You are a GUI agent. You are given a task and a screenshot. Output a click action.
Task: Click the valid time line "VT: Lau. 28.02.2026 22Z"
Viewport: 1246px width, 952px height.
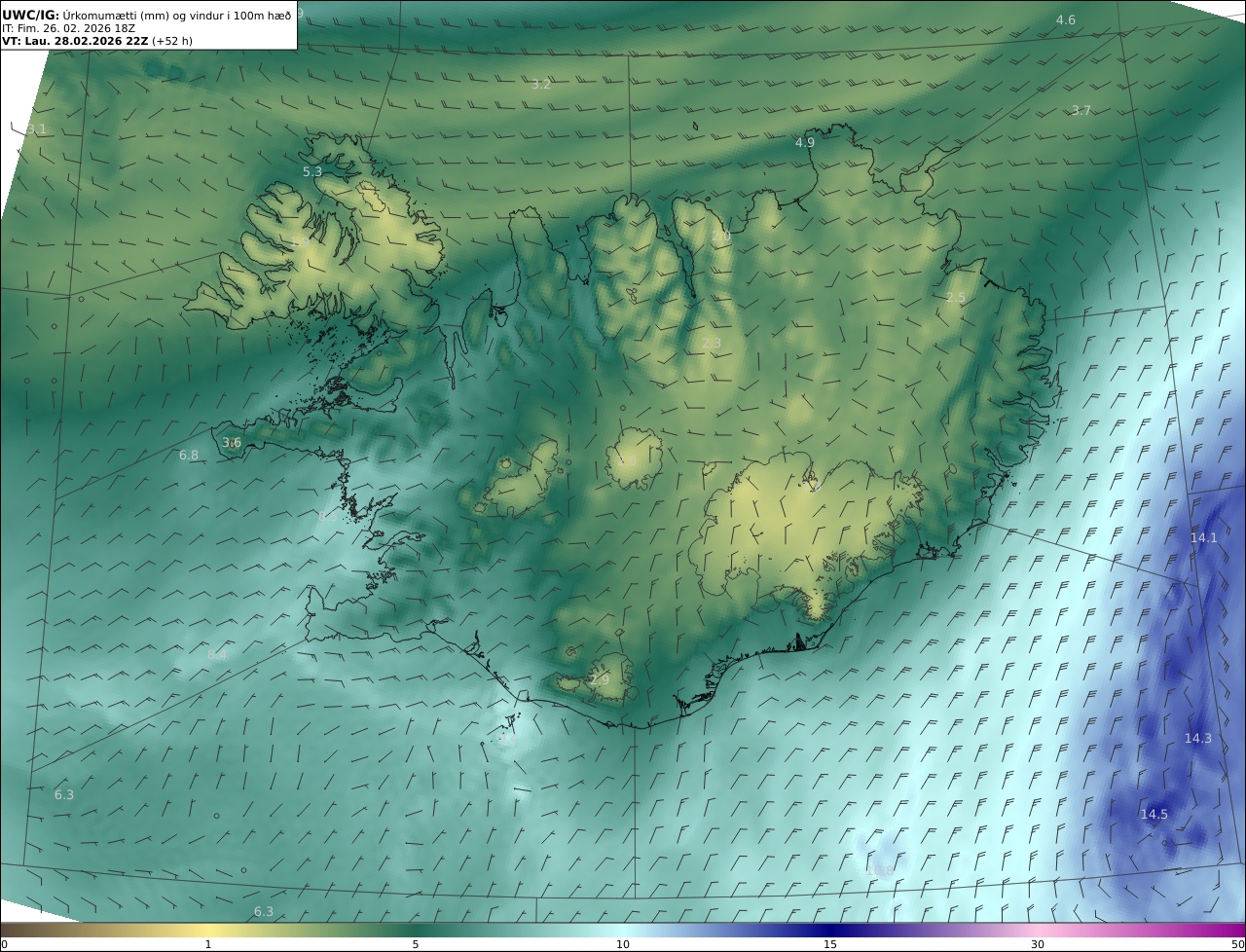(x=75, y=41)
